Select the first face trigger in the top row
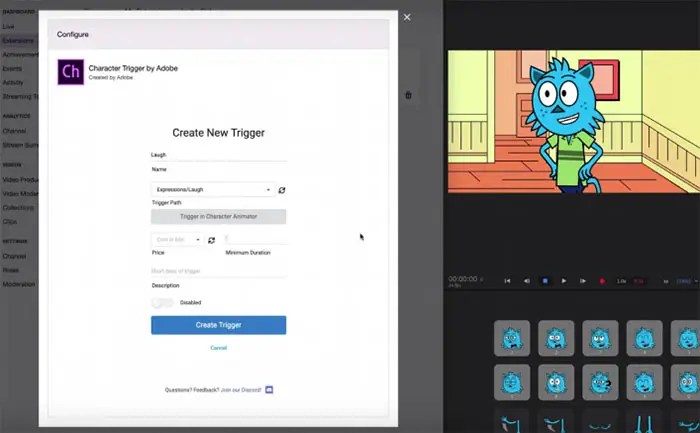This screenshot has height=433, width=700. pyautogui.click(x=512, y=338)
